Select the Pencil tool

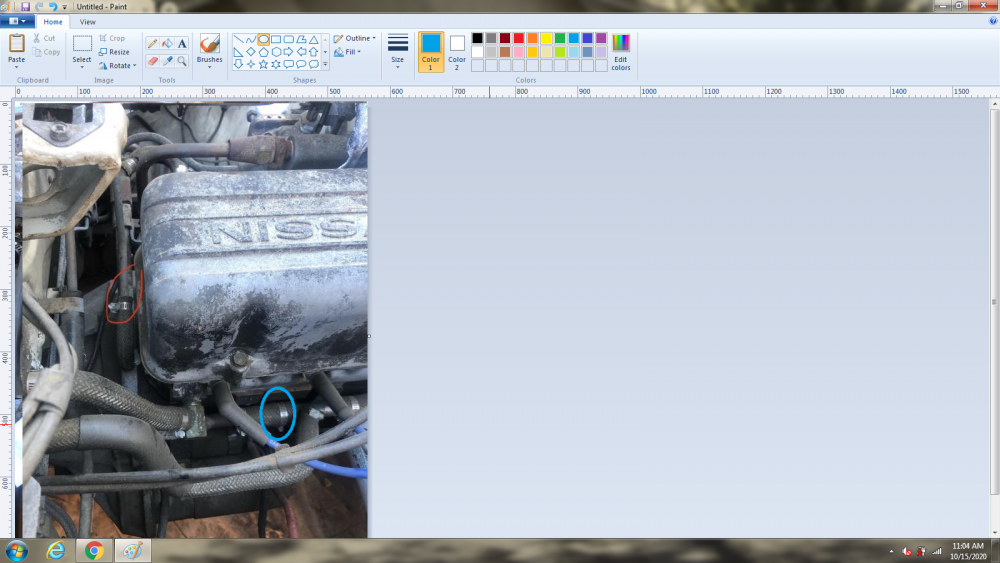coord(152,43)
